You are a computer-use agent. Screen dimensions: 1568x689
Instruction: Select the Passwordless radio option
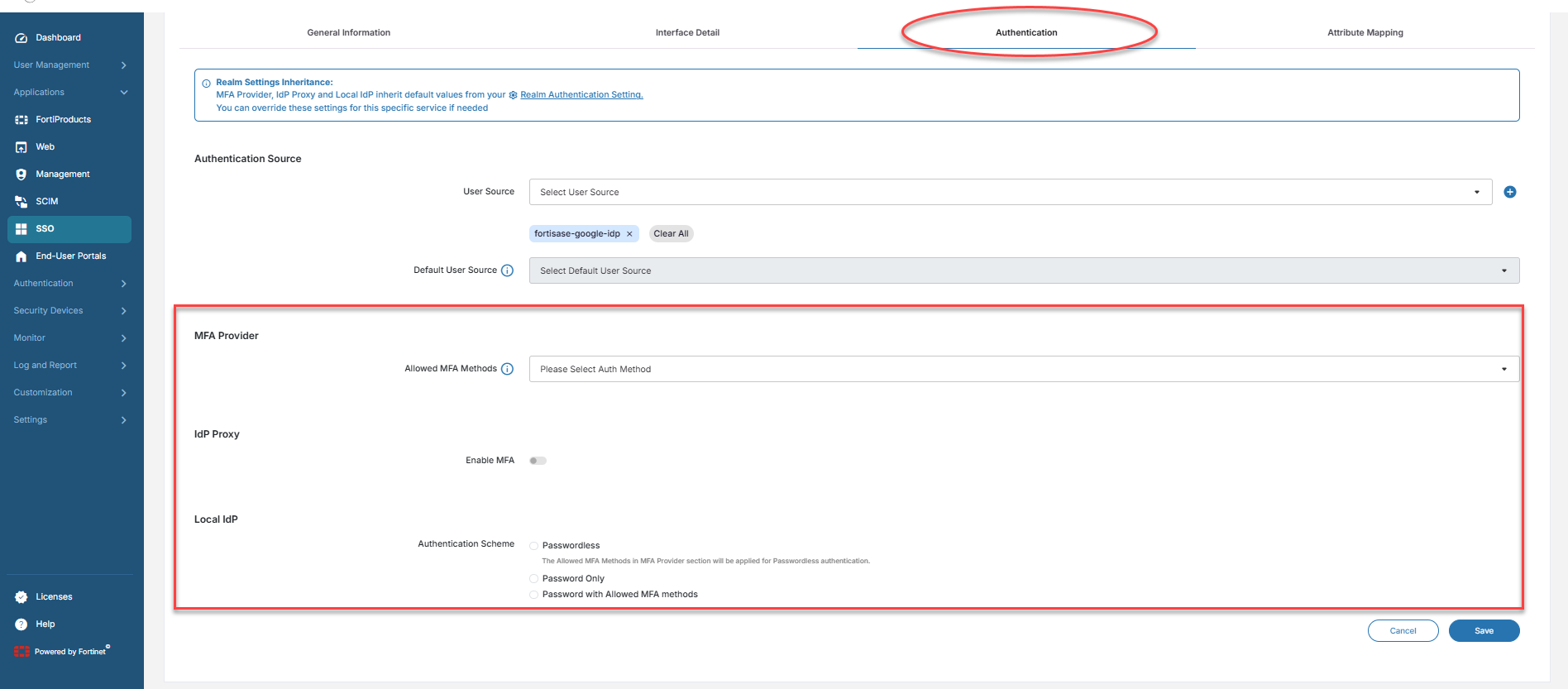point(534,546)
